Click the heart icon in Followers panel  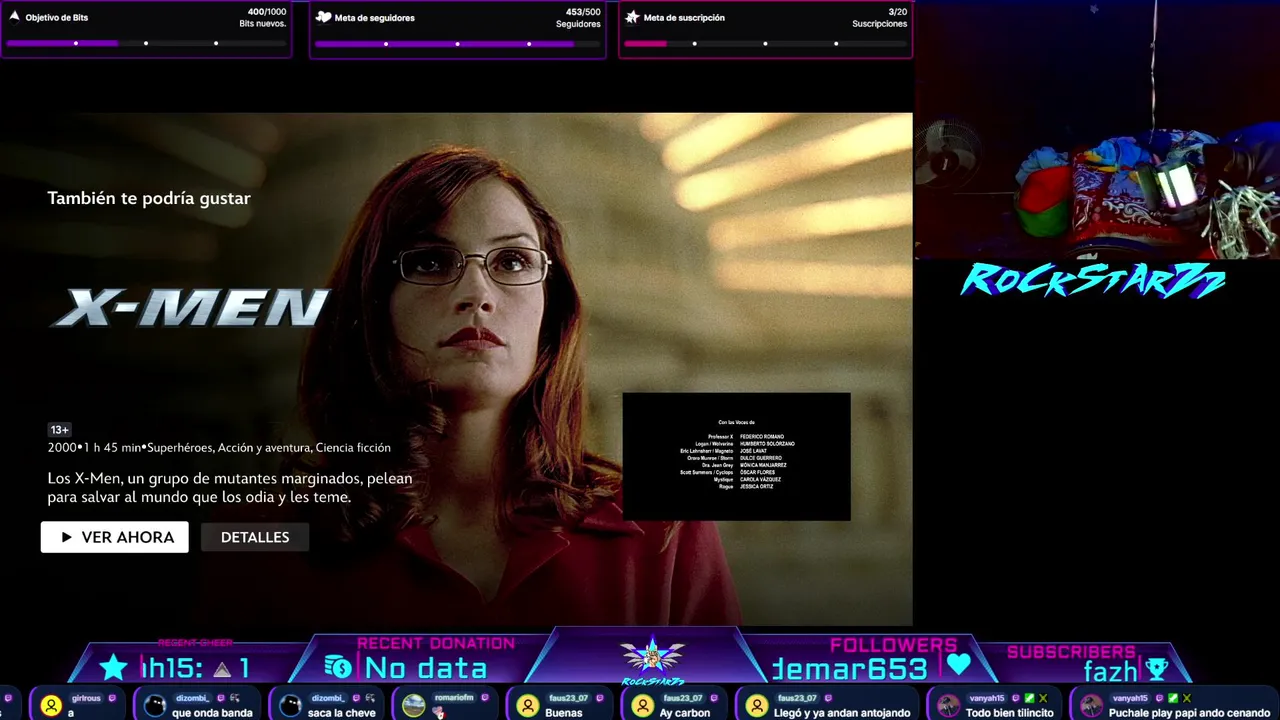[959, 664]
